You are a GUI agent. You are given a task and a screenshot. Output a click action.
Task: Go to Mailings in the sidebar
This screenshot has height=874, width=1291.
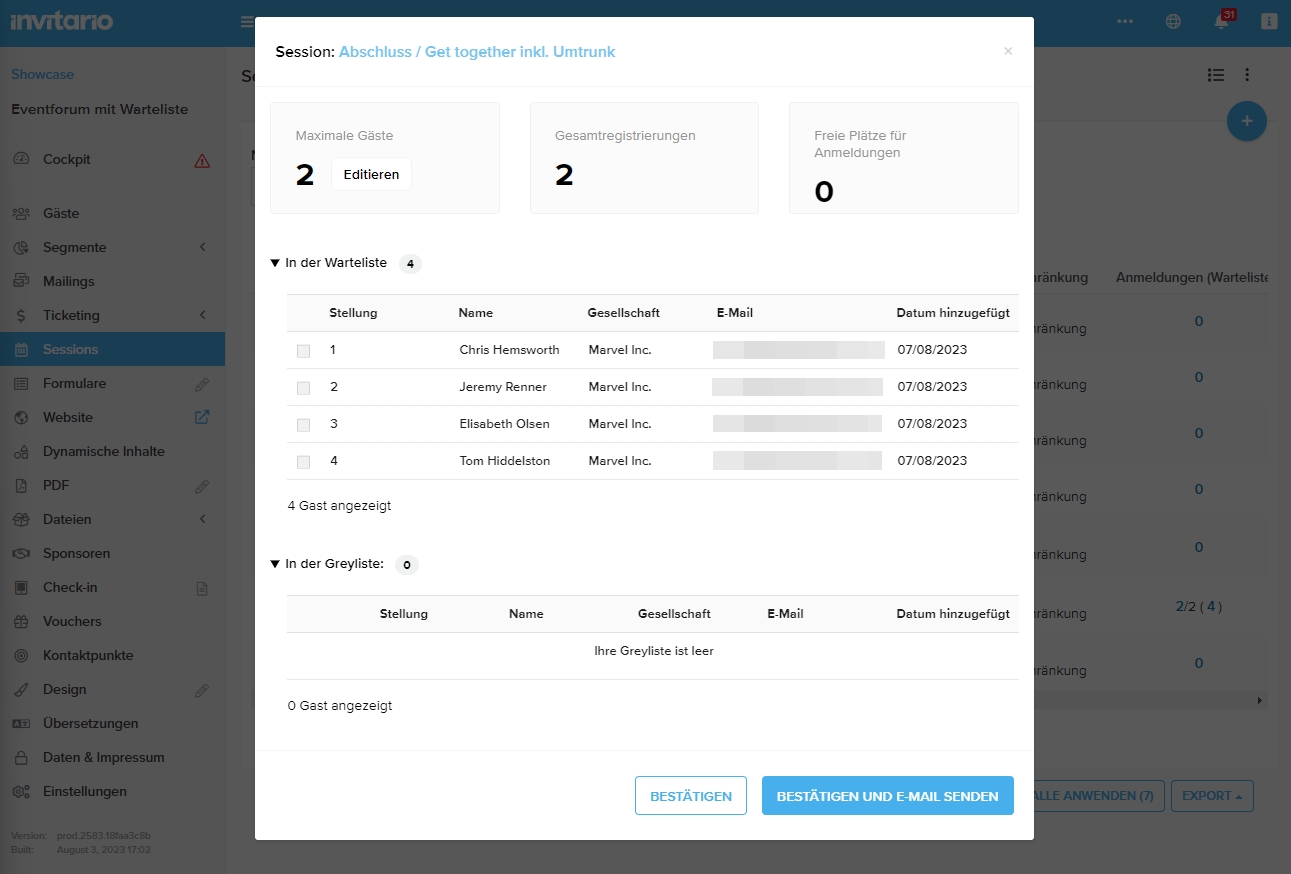coord(68,281)
